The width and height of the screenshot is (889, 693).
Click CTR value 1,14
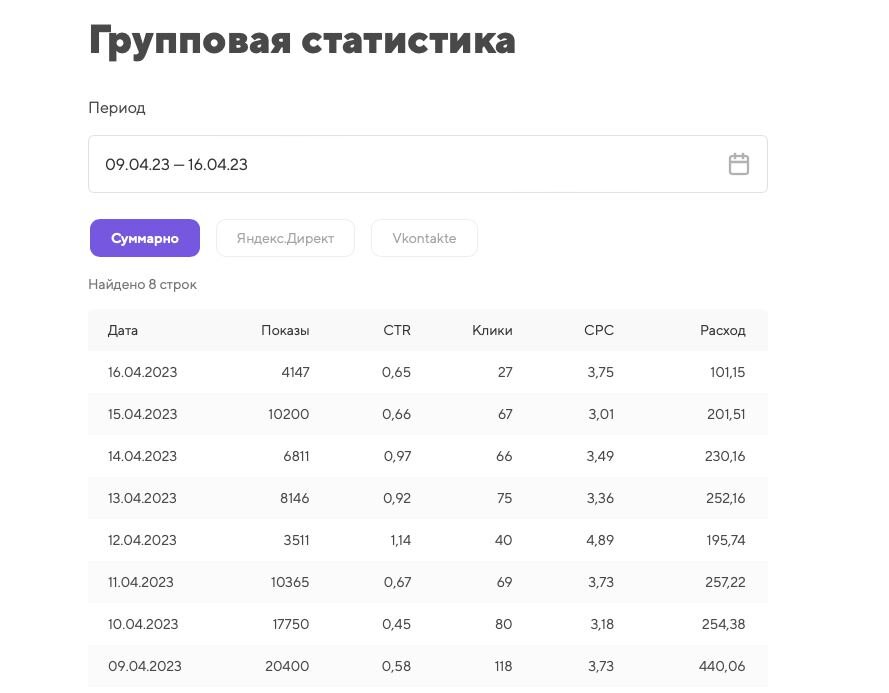point(400,540)
